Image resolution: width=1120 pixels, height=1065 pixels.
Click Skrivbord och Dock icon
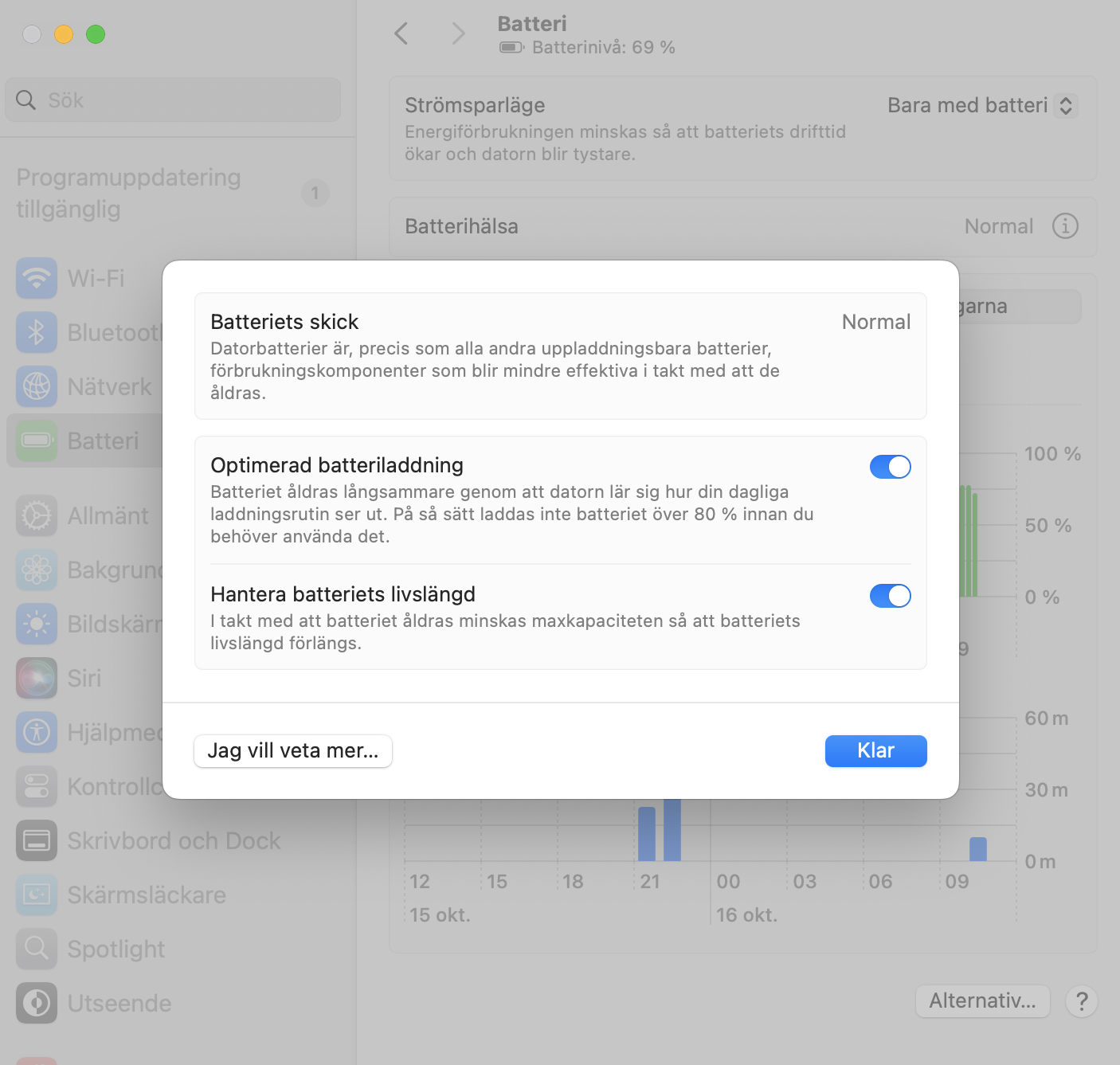37,840
